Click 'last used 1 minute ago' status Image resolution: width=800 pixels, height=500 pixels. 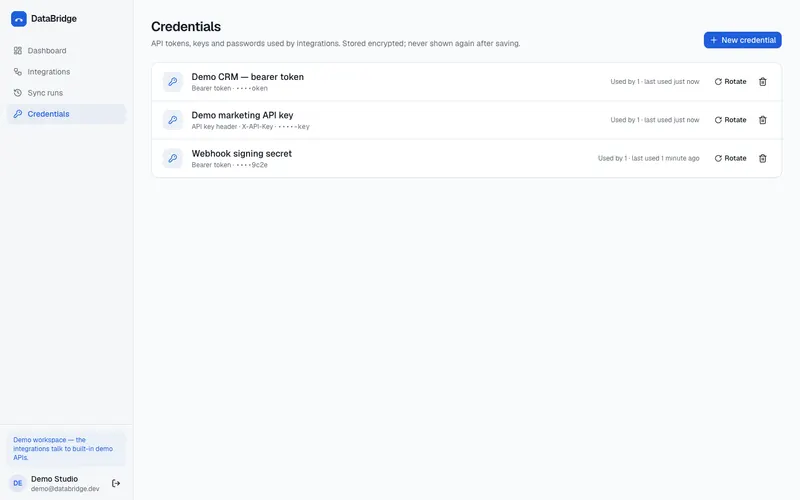click(648, 158)
